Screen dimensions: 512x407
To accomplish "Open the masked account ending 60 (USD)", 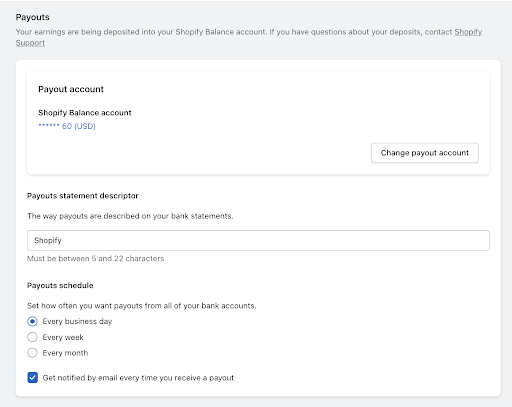I will (x=67, y=126).
